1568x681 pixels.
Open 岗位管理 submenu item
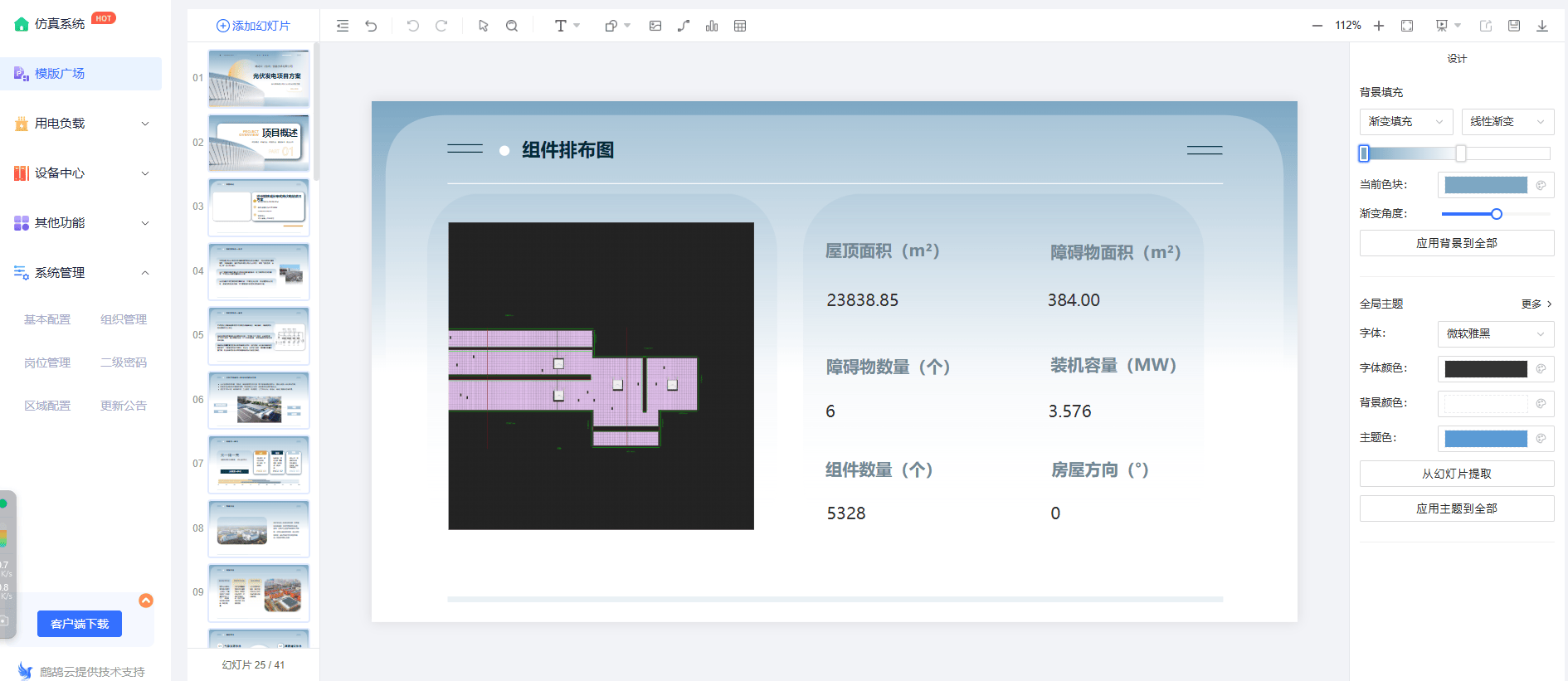coord(47,362)
